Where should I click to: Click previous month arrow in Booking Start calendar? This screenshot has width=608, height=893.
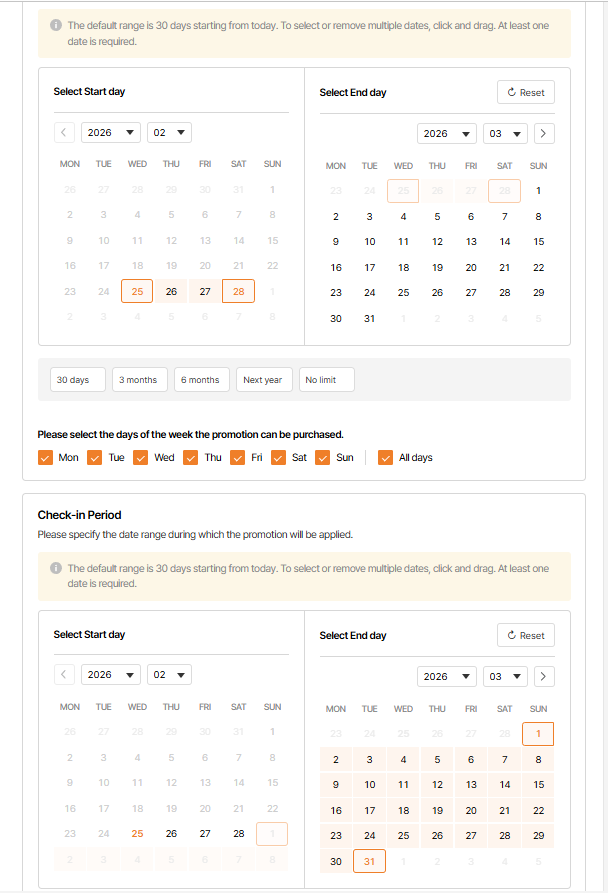64,132
